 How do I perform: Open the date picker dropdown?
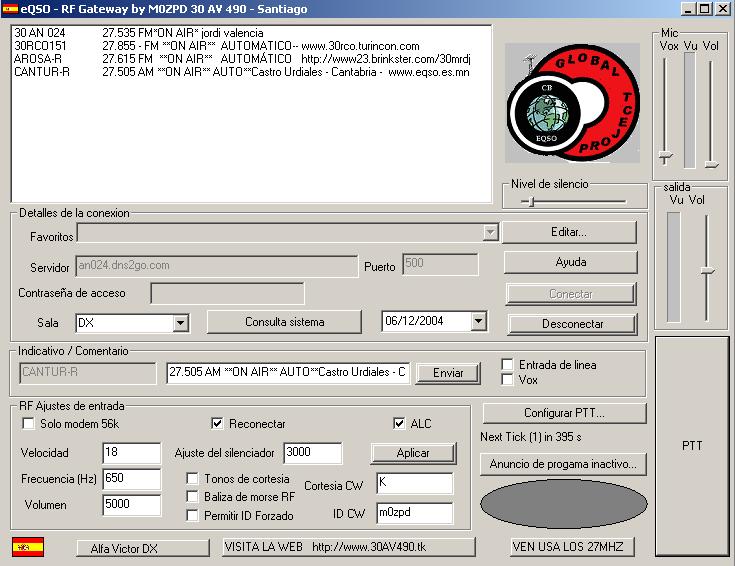tap(478, 322)
